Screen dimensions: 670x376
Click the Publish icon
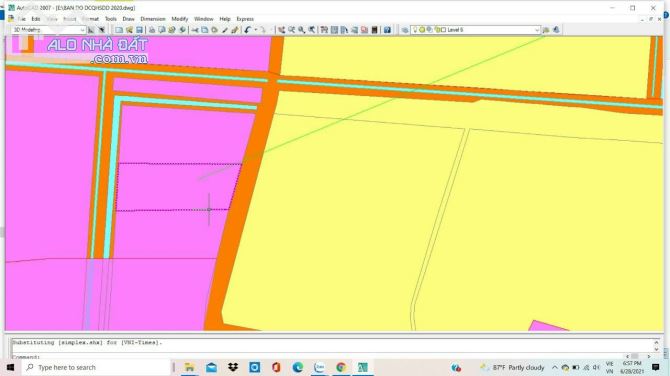coord(172,30)
